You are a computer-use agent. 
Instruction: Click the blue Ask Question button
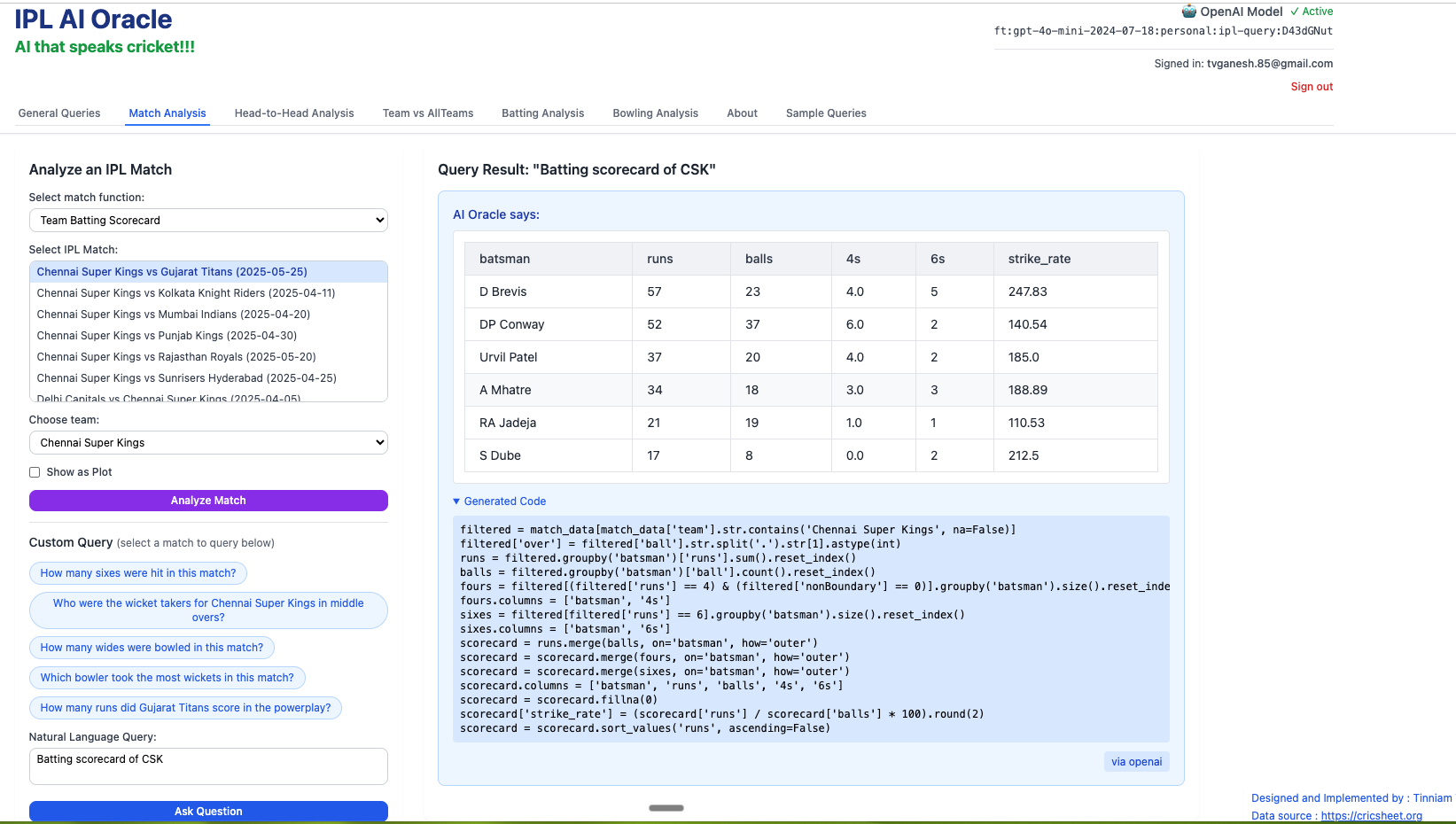[208, 811]
